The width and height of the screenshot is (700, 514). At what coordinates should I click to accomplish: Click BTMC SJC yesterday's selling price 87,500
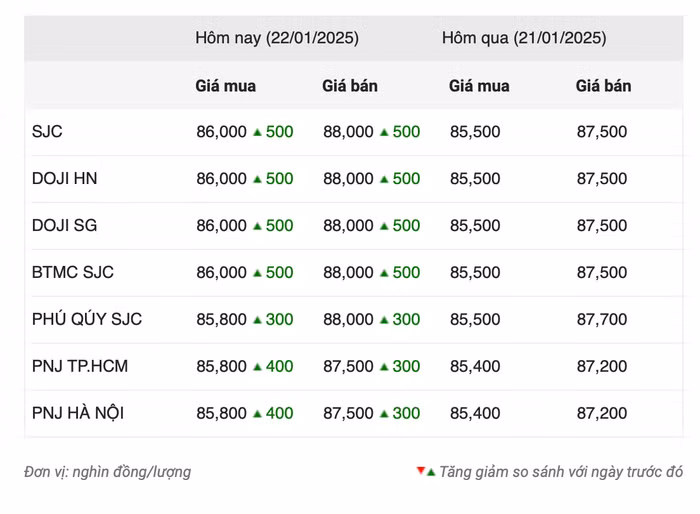click(x=602, y=273)
